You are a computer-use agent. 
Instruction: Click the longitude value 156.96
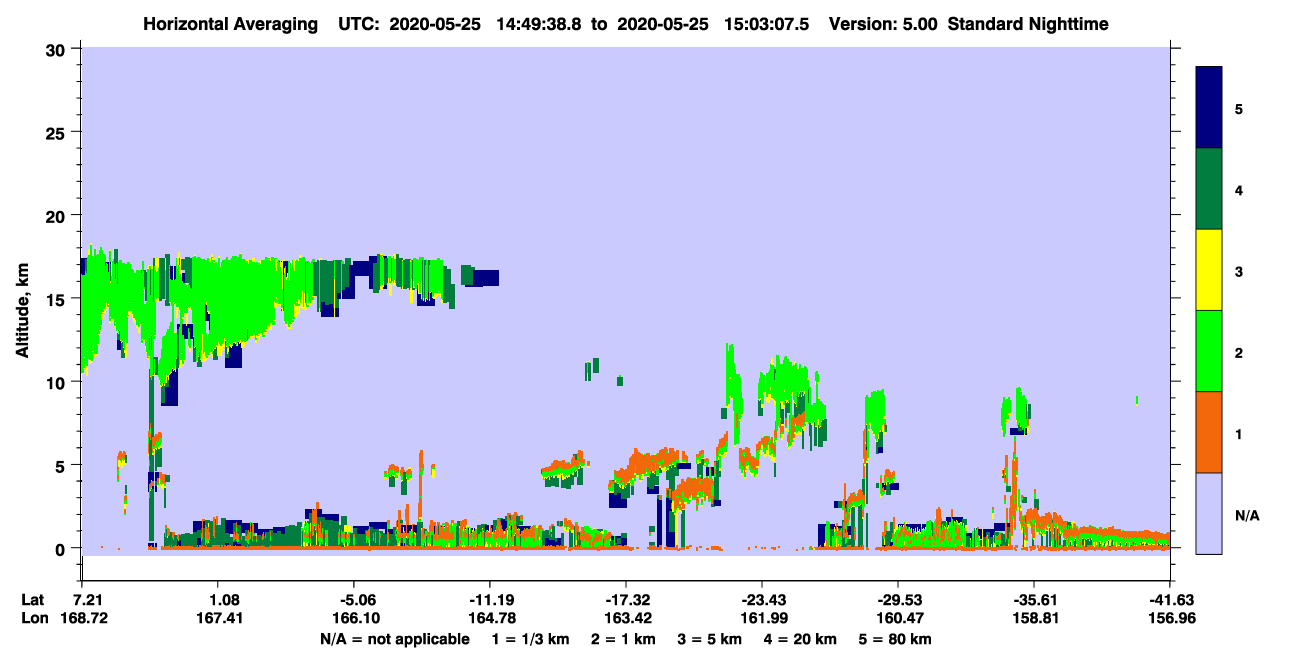[1170, 618]
